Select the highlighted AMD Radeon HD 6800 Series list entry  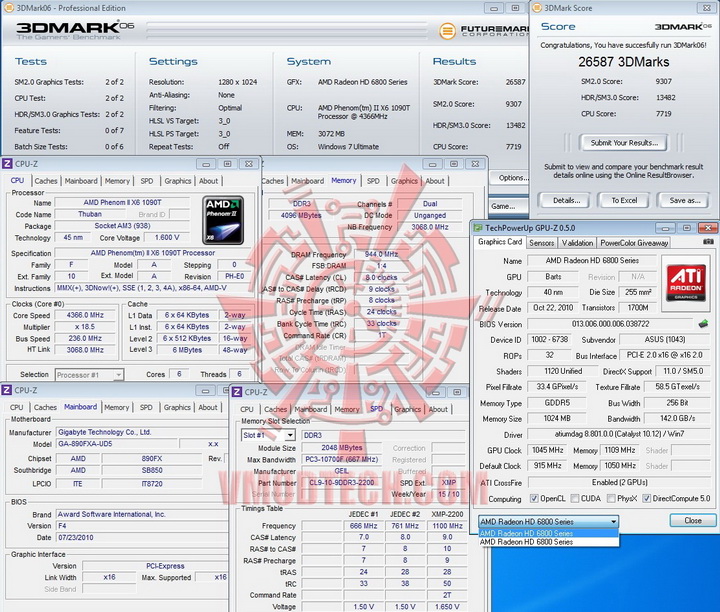coord(549,533)
